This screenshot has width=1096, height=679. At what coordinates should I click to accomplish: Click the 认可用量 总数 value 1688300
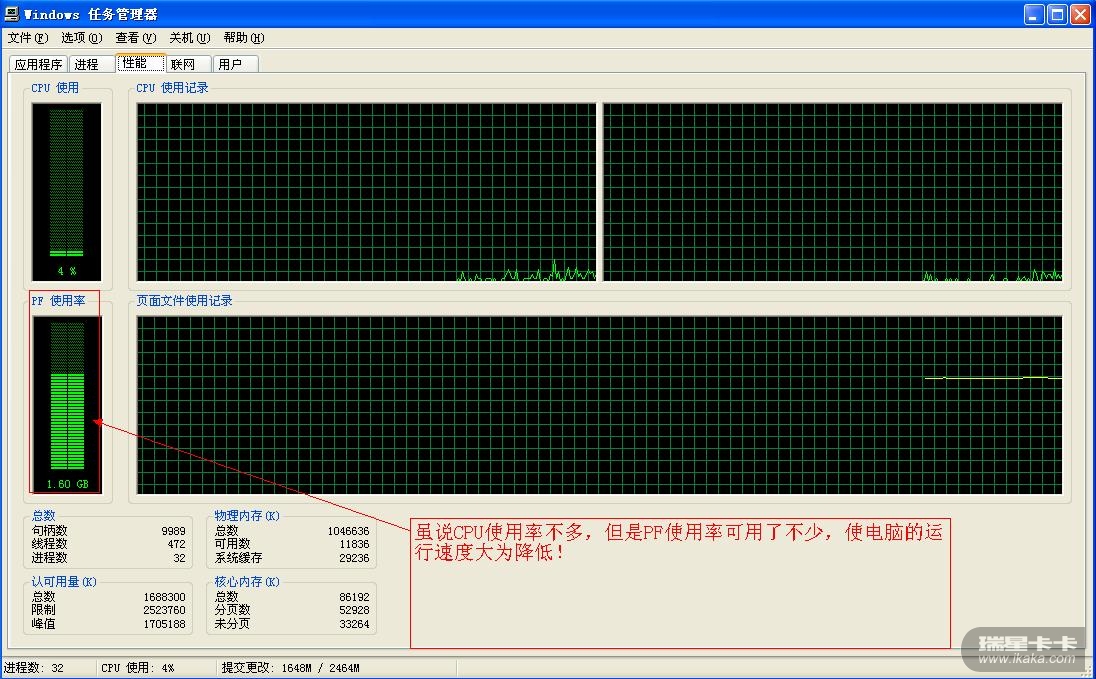point(164,597)
